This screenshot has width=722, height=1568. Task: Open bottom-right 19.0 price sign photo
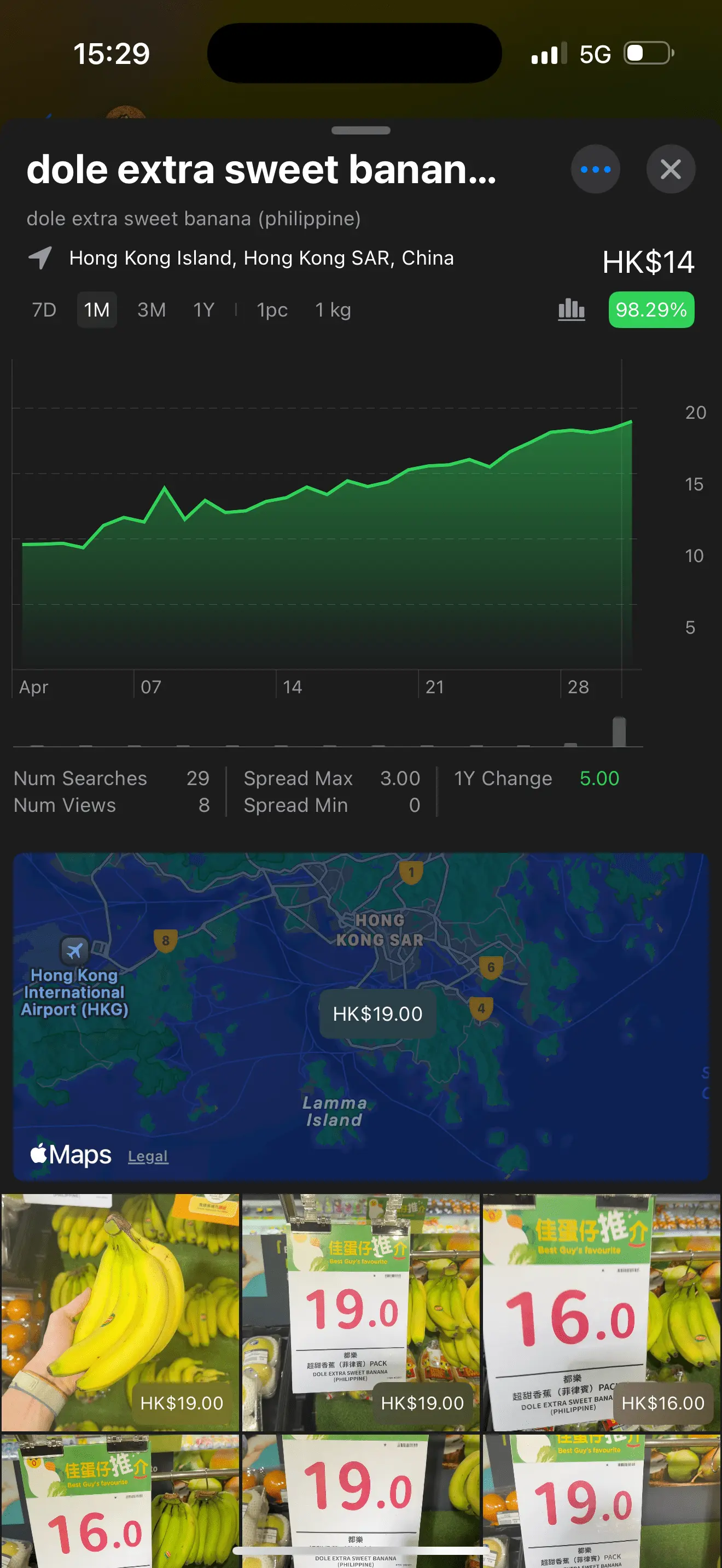pyautogui.click(x=602, y=1501)
